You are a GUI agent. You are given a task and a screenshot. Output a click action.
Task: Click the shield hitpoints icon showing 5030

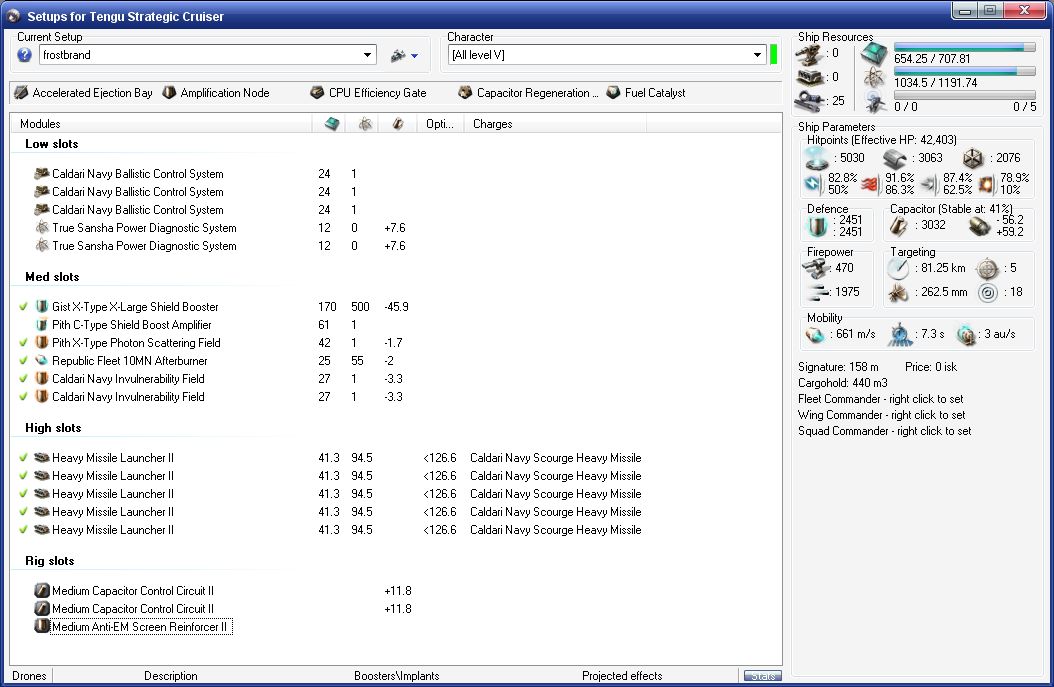pos(817,159)
